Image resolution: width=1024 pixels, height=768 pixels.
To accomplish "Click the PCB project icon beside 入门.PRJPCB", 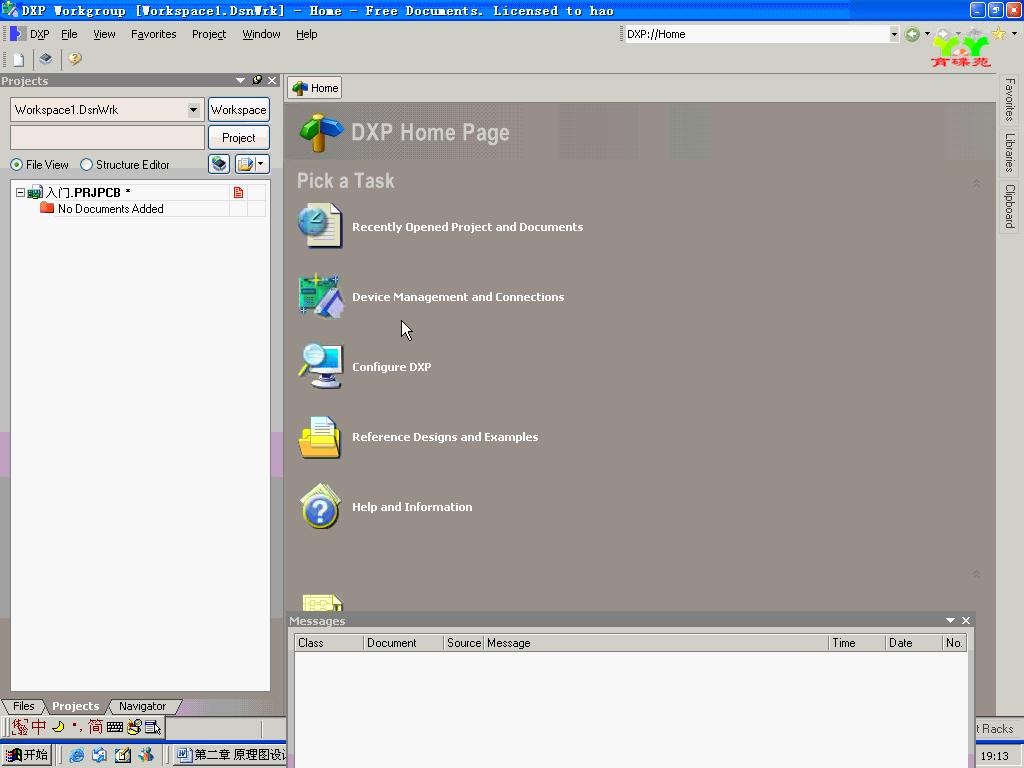I will coord(35,193).
